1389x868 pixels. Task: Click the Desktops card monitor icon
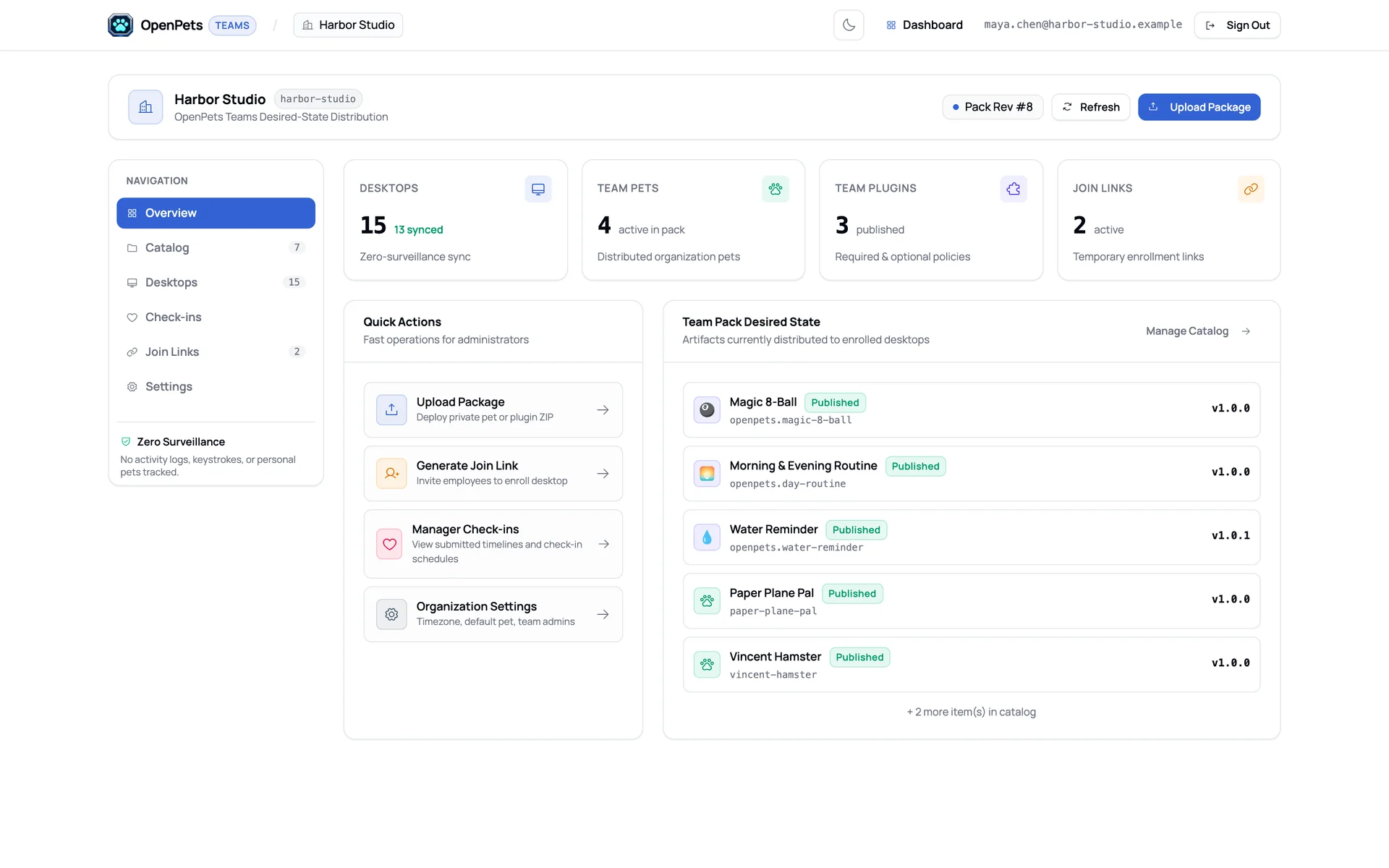pyautogui.click(x=538, y=189)
